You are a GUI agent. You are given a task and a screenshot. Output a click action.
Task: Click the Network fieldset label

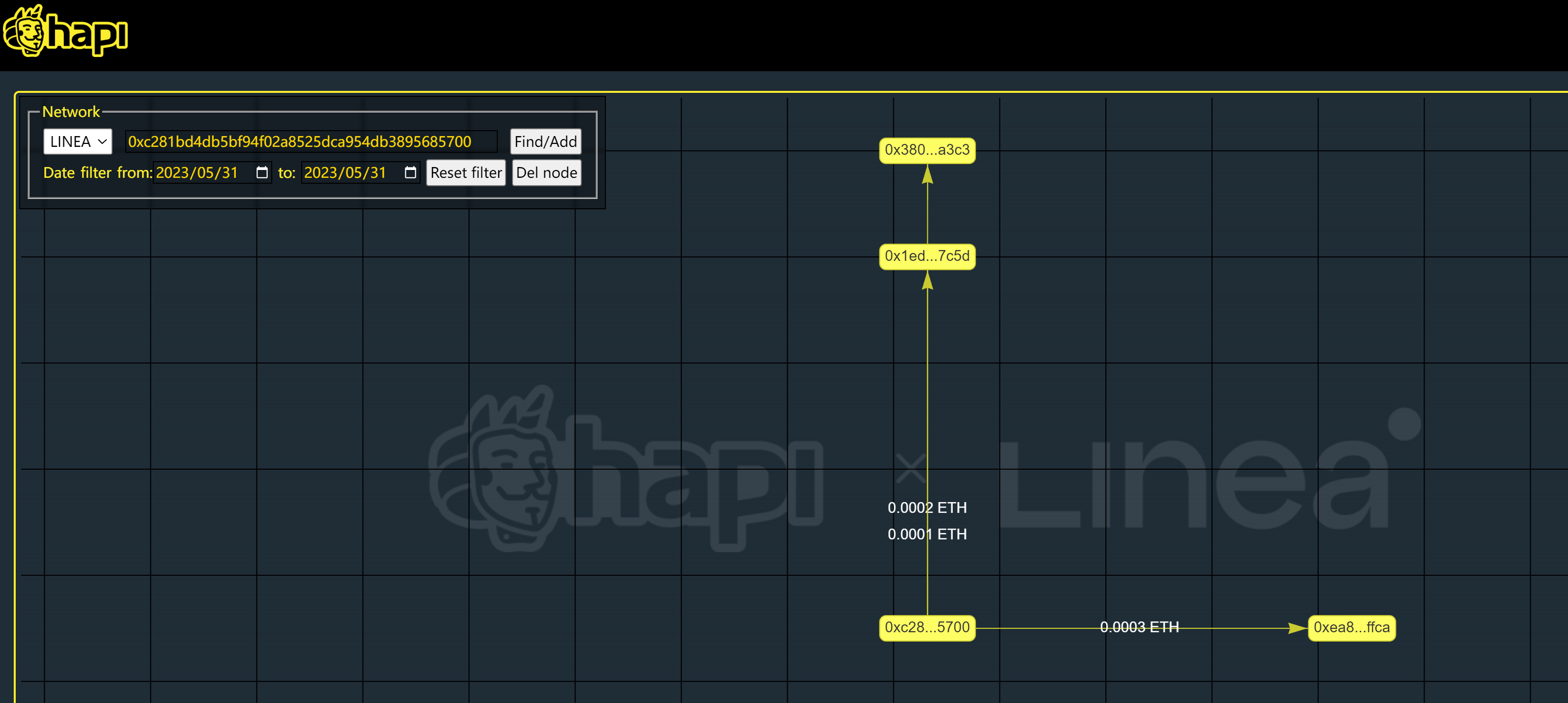pos(71,112)
